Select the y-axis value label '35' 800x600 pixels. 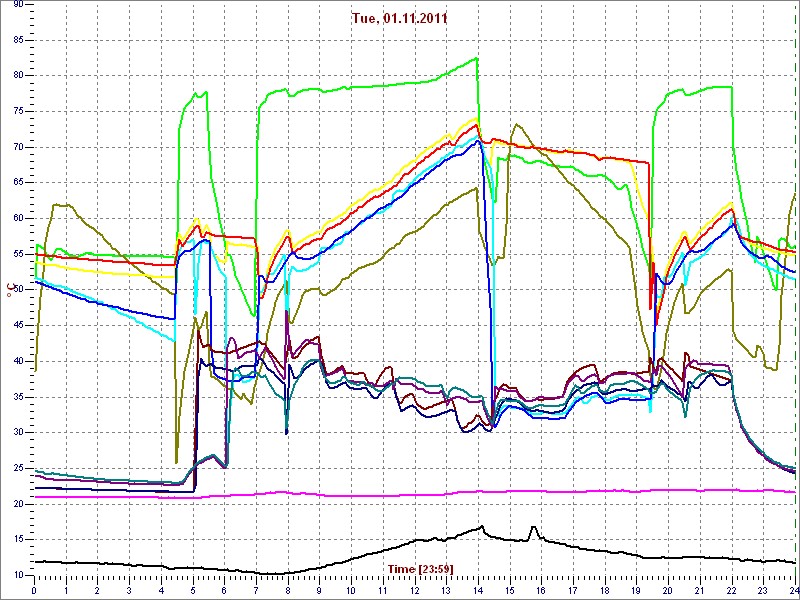[x=19, y=397]
